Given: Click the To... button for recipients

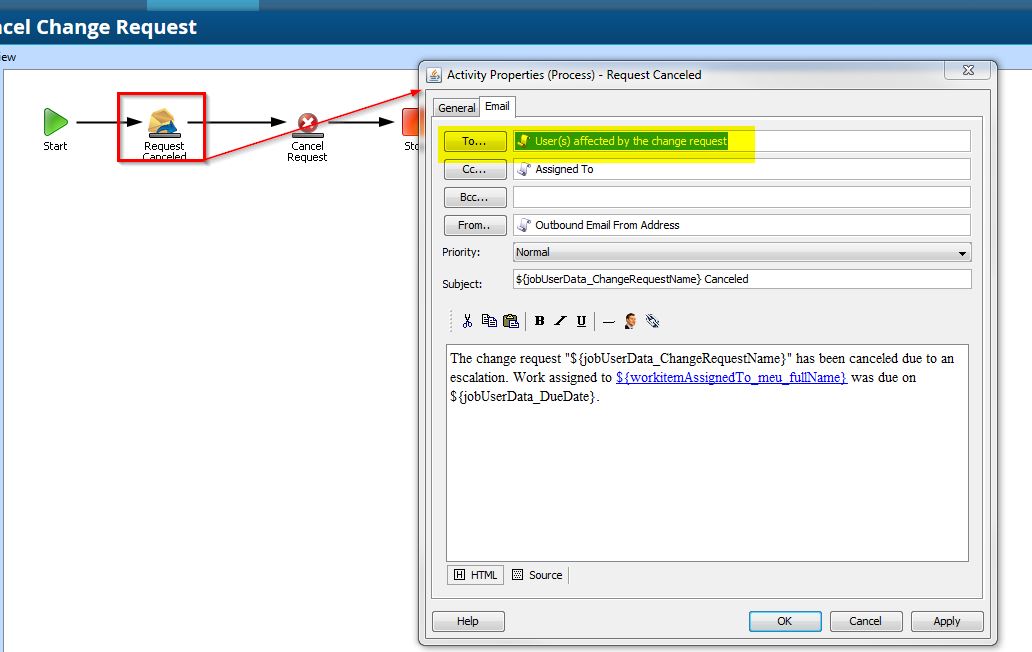Looking at the screenshot, I should point(474,140).
